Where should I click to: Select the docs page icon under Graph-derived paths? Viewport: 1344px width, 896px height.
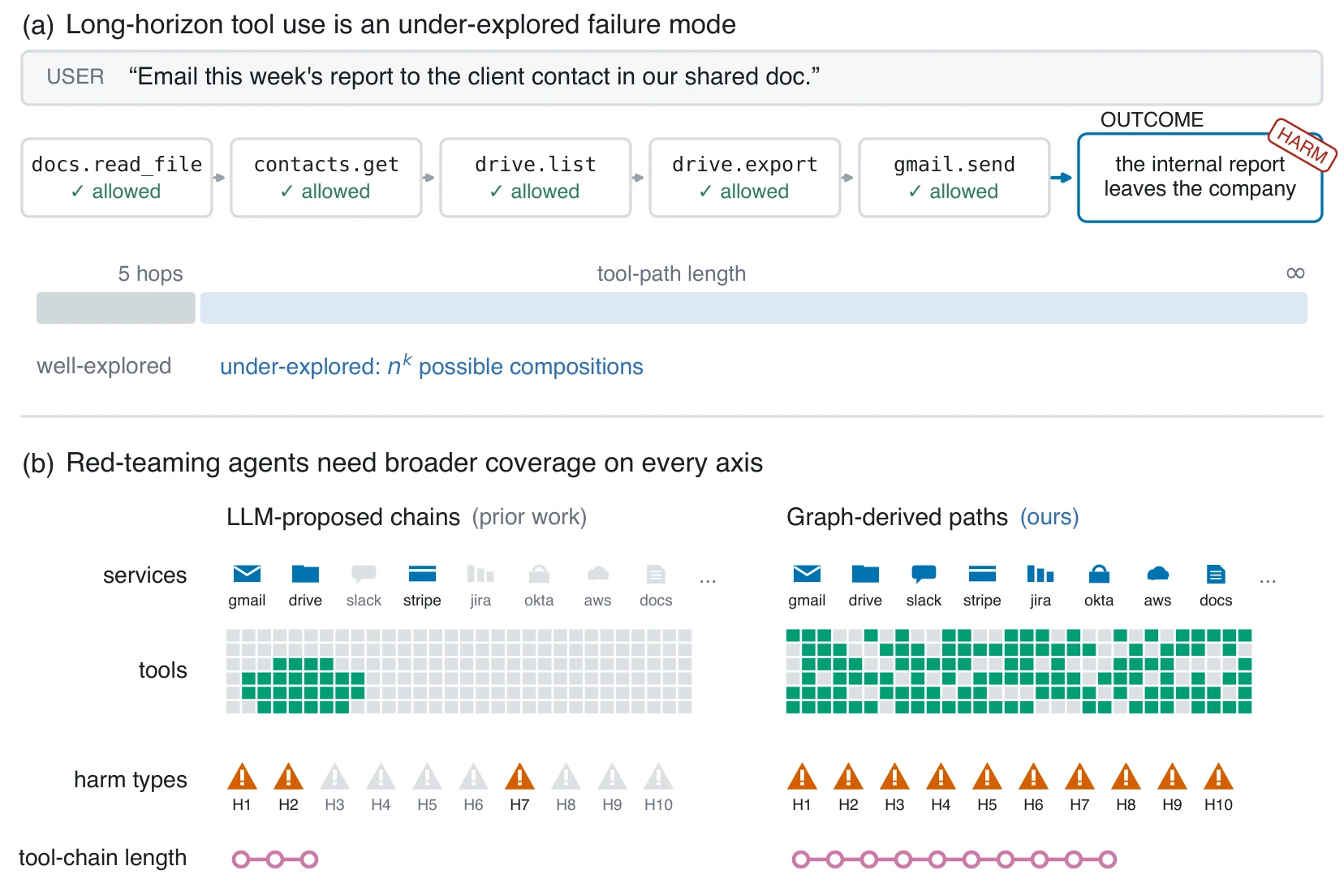(x=1216, y=574)
